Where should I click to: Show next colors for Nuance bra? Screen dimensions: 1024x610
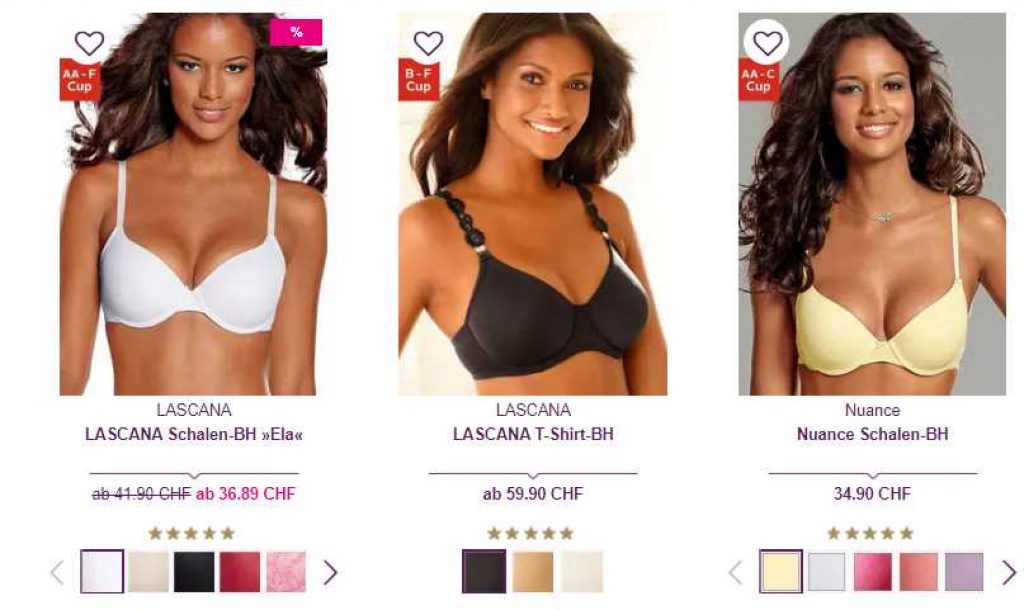1009,573
